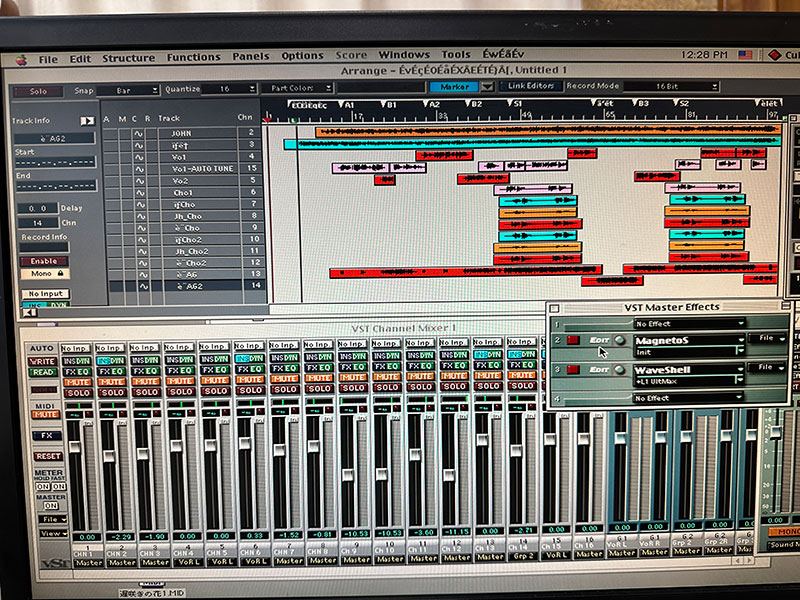Open the Options menu
Screen dimensions: 800x600
coord(303,56)
